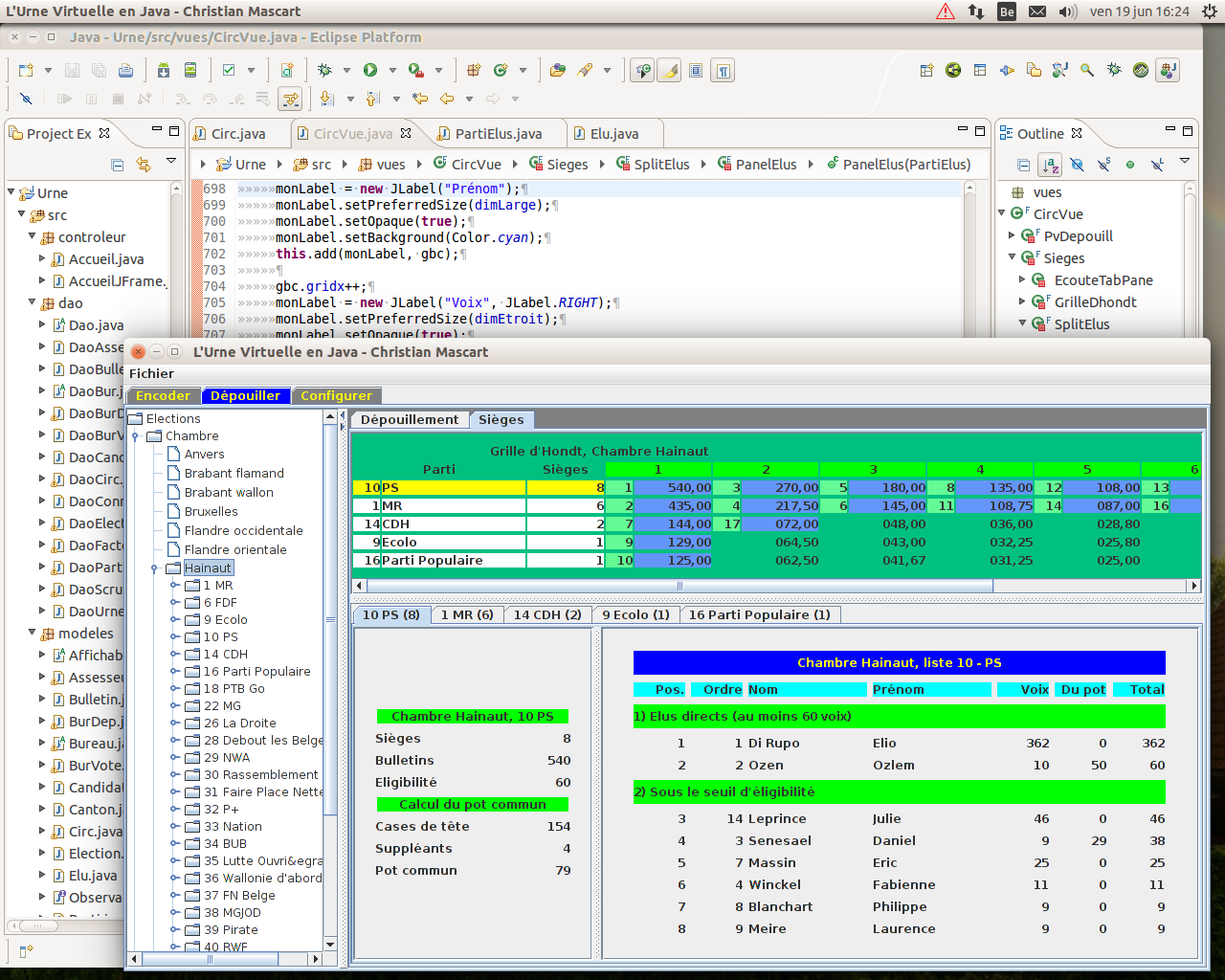Open the 14 CDH (2) tab

tap(547, 614)
